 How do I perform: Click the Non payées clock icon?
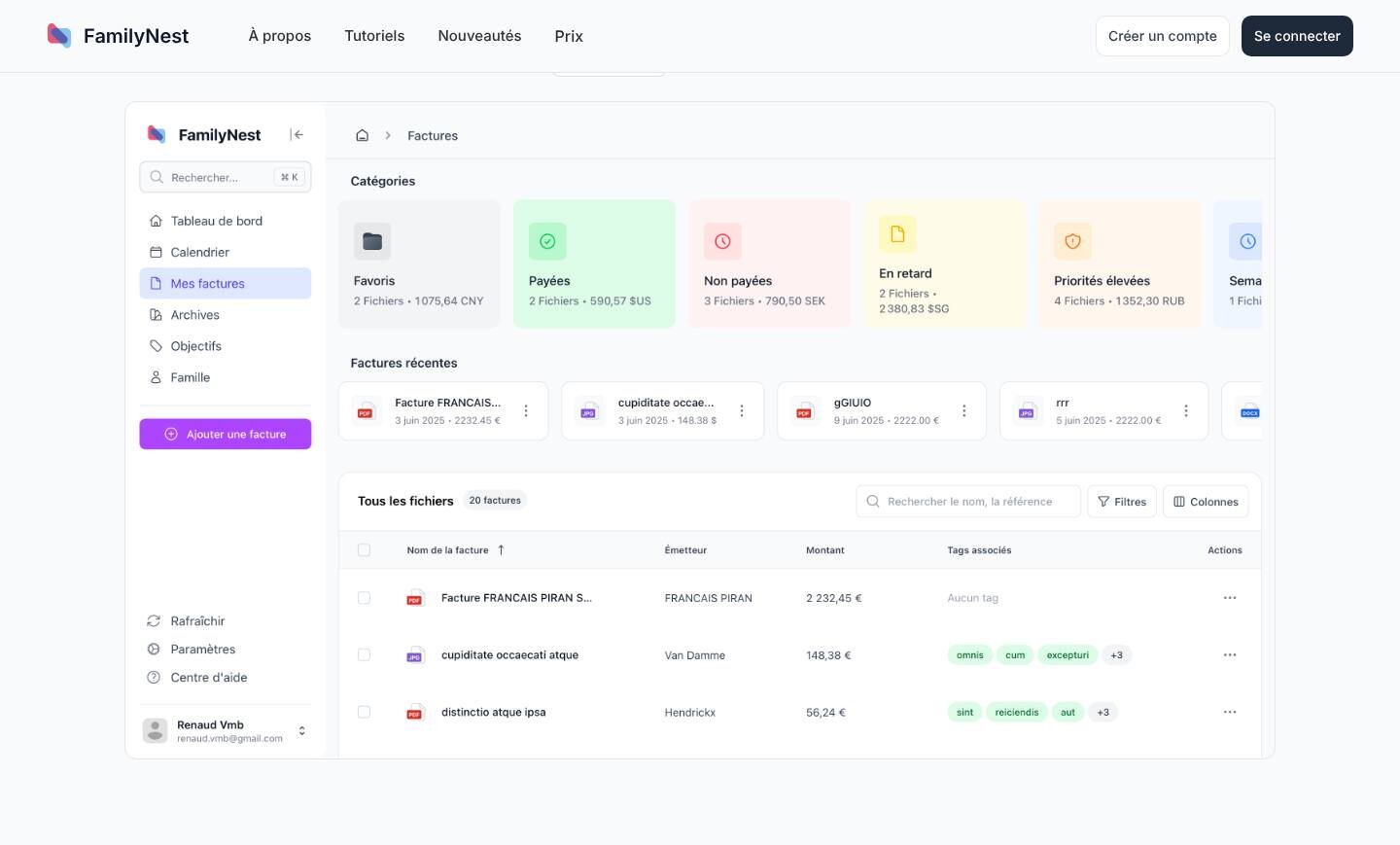coord(722,241)
